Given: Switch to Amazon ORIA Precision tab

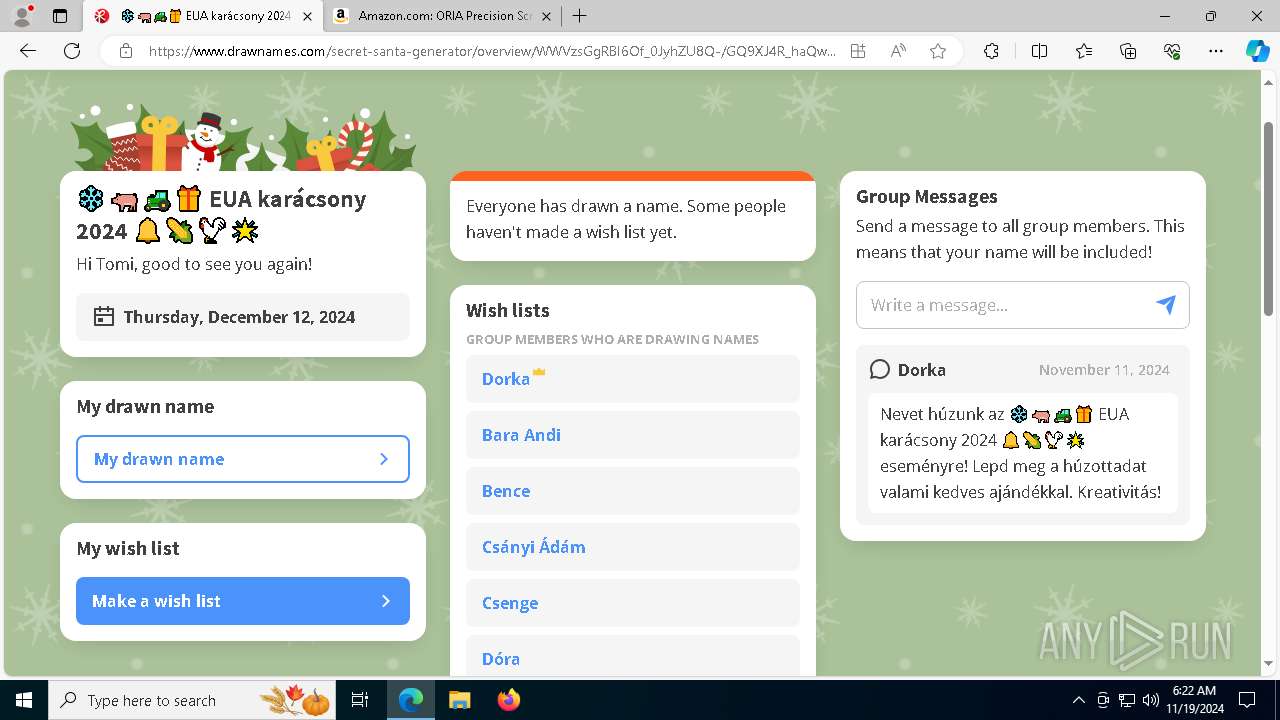Looking at the screenshot, I should tap(443, 16).
